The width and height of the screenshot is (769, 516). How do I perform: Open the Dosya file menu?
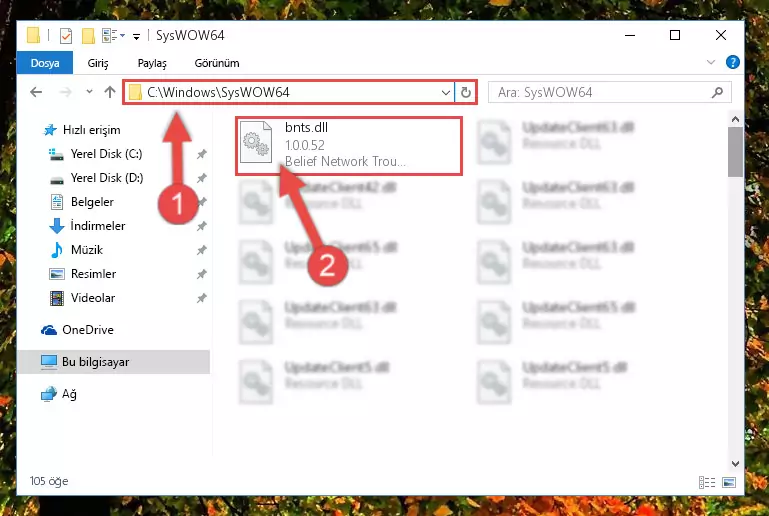tap(45, 63)
